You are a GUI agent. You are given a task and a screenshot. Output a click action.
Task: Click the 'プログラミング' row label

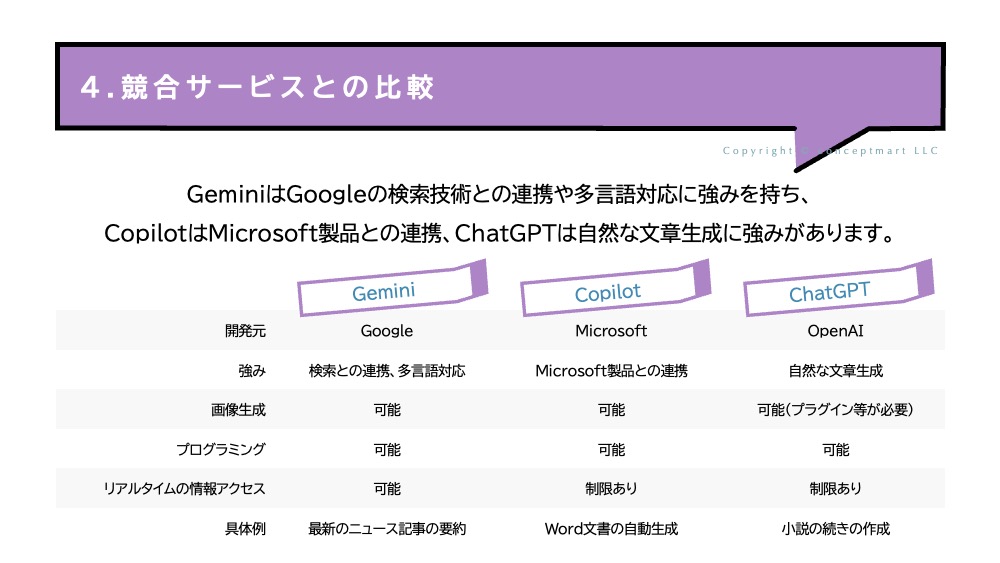(x=221, y=450)
